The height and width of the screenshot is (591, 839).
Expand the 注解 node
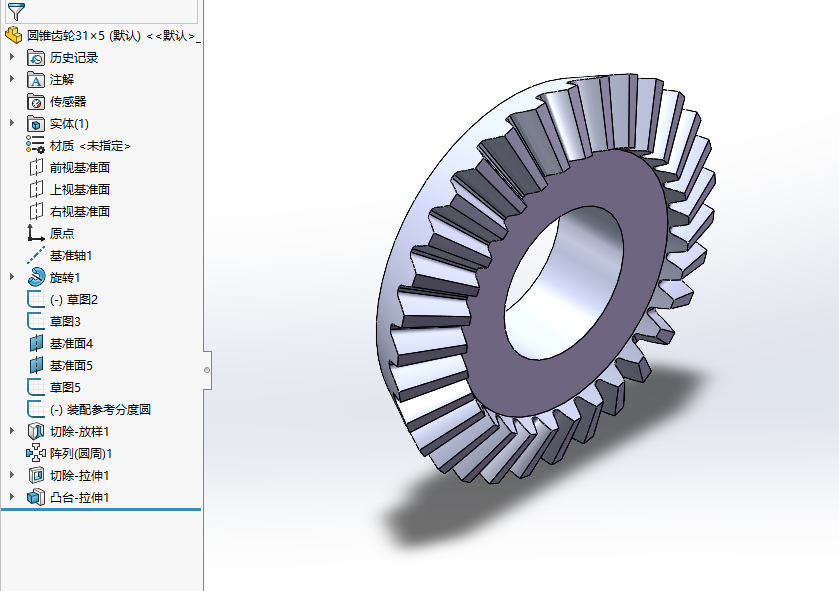(12, 79)
